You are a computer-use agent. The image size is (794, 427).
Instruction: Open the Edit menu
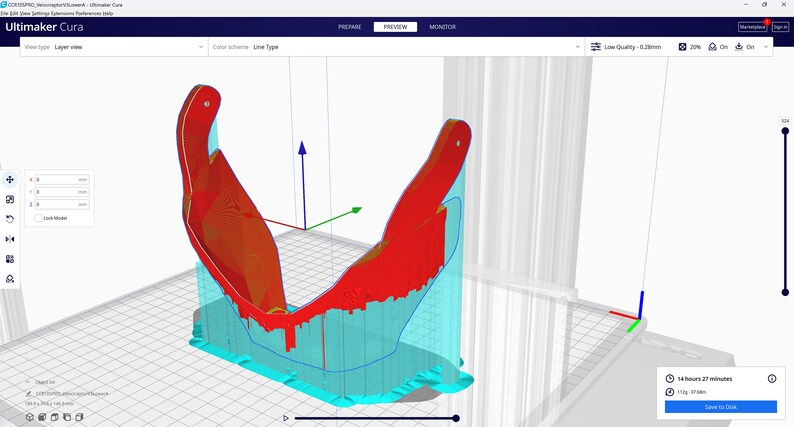(14, 13)
